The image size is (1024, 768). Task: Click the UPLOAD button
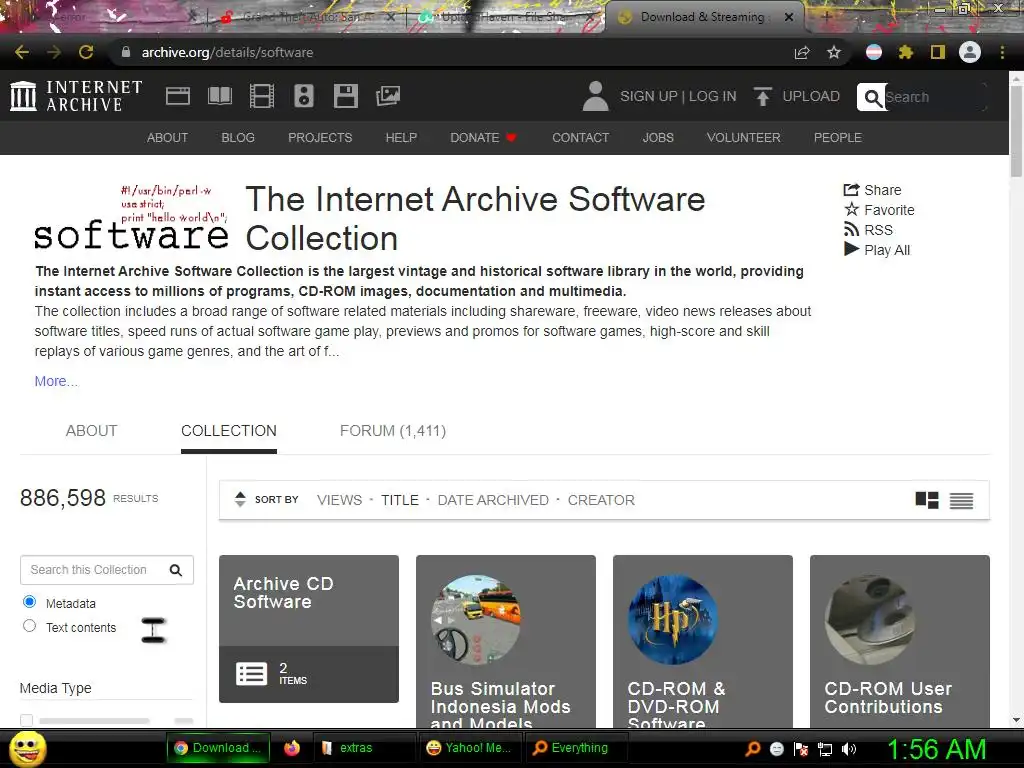[811, 97]
